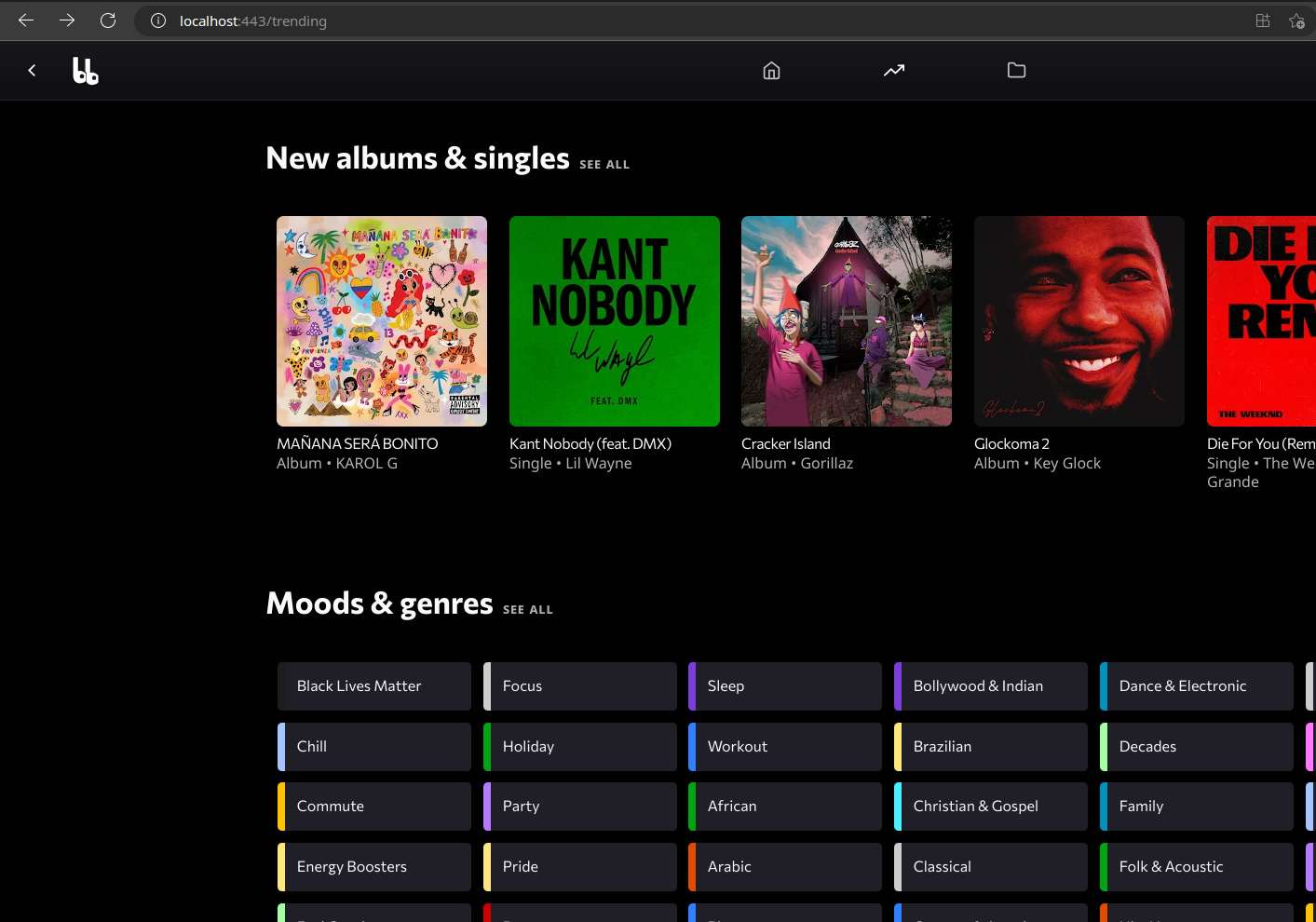The height and width of the screenshot is (922, 1316).
Task: Open the Home tab icon
Action: [x=771, y=71]
